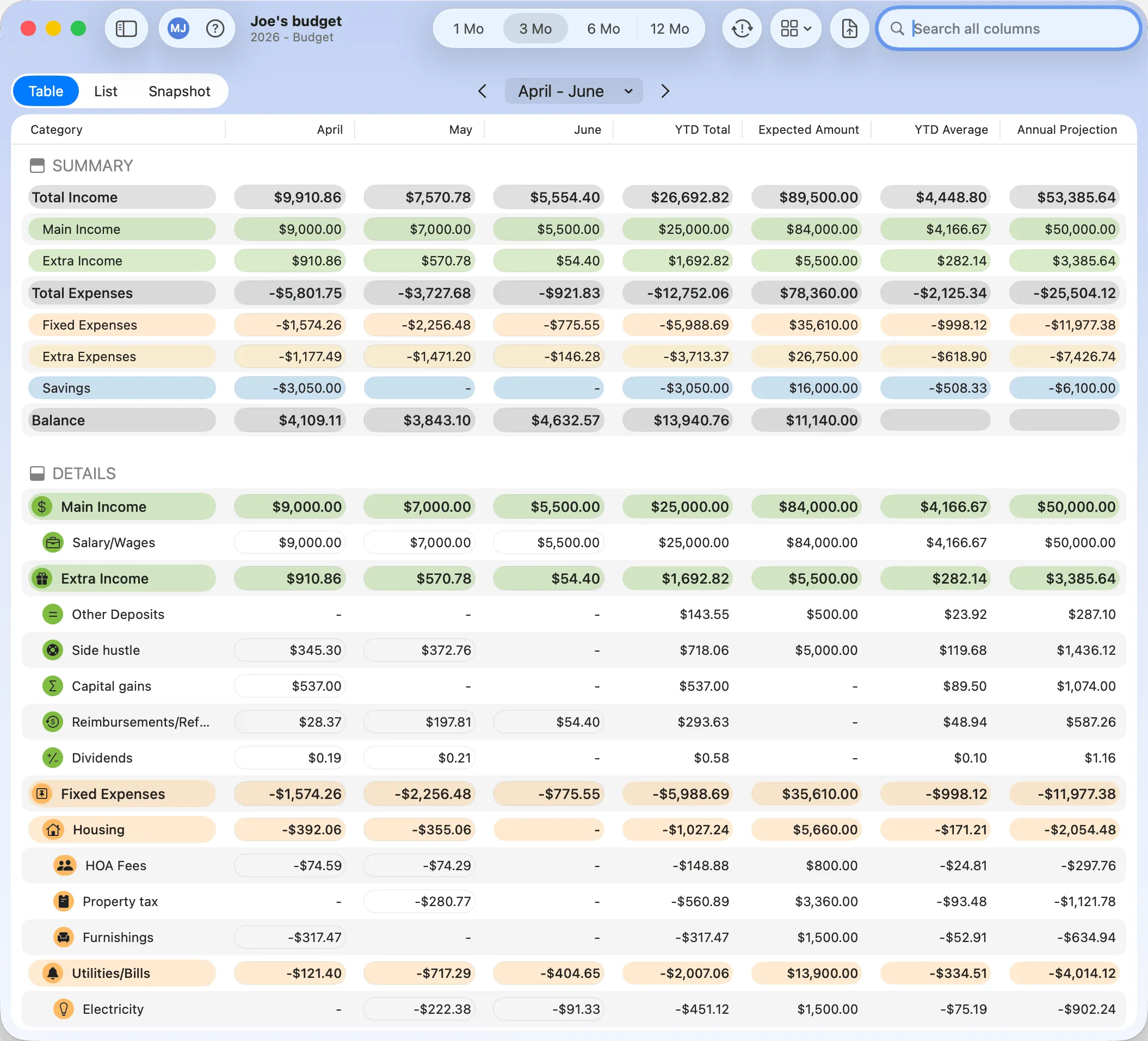Click the export document icon

pyautogui.click(x=849, y=28)
